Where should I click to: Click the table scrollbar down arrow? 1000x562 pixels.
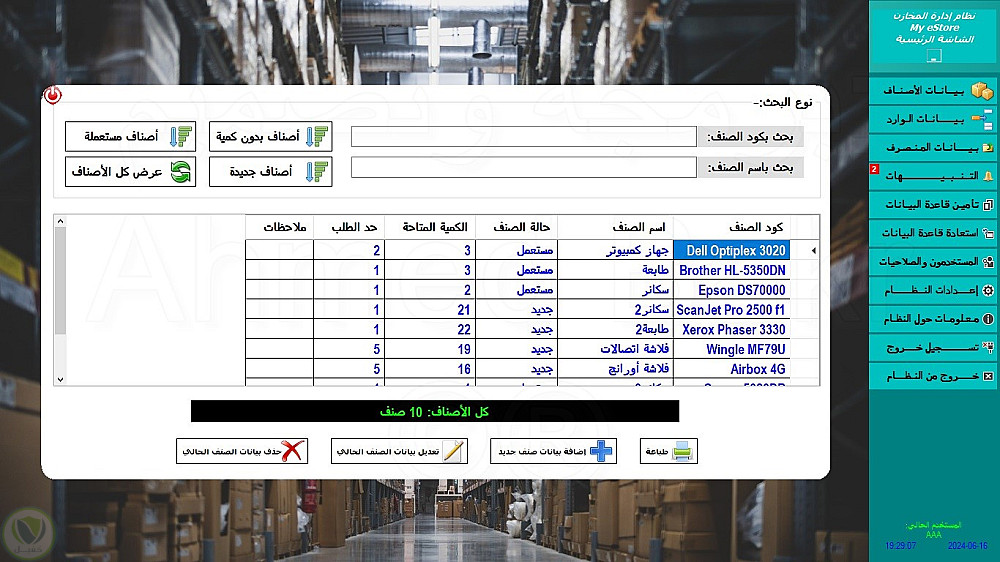pos(60,380)
